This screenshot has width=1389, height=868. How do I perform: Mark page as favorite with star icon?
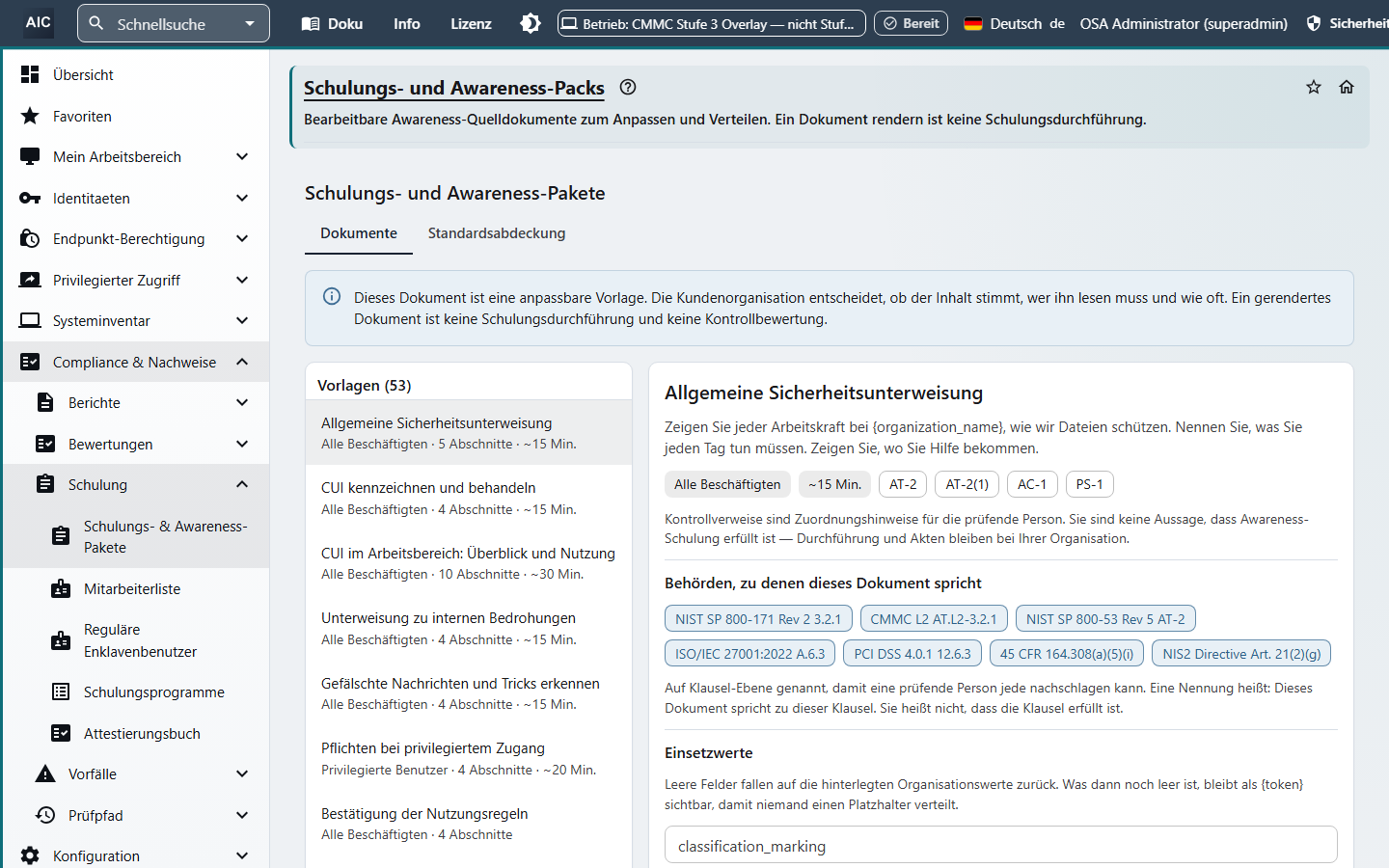(x=1314, y=87)
